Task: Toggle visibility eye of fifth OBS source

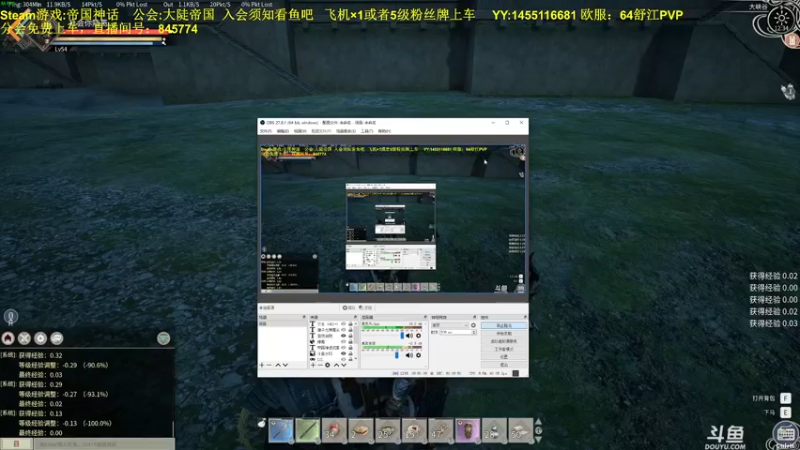Action: pos(343,347)
